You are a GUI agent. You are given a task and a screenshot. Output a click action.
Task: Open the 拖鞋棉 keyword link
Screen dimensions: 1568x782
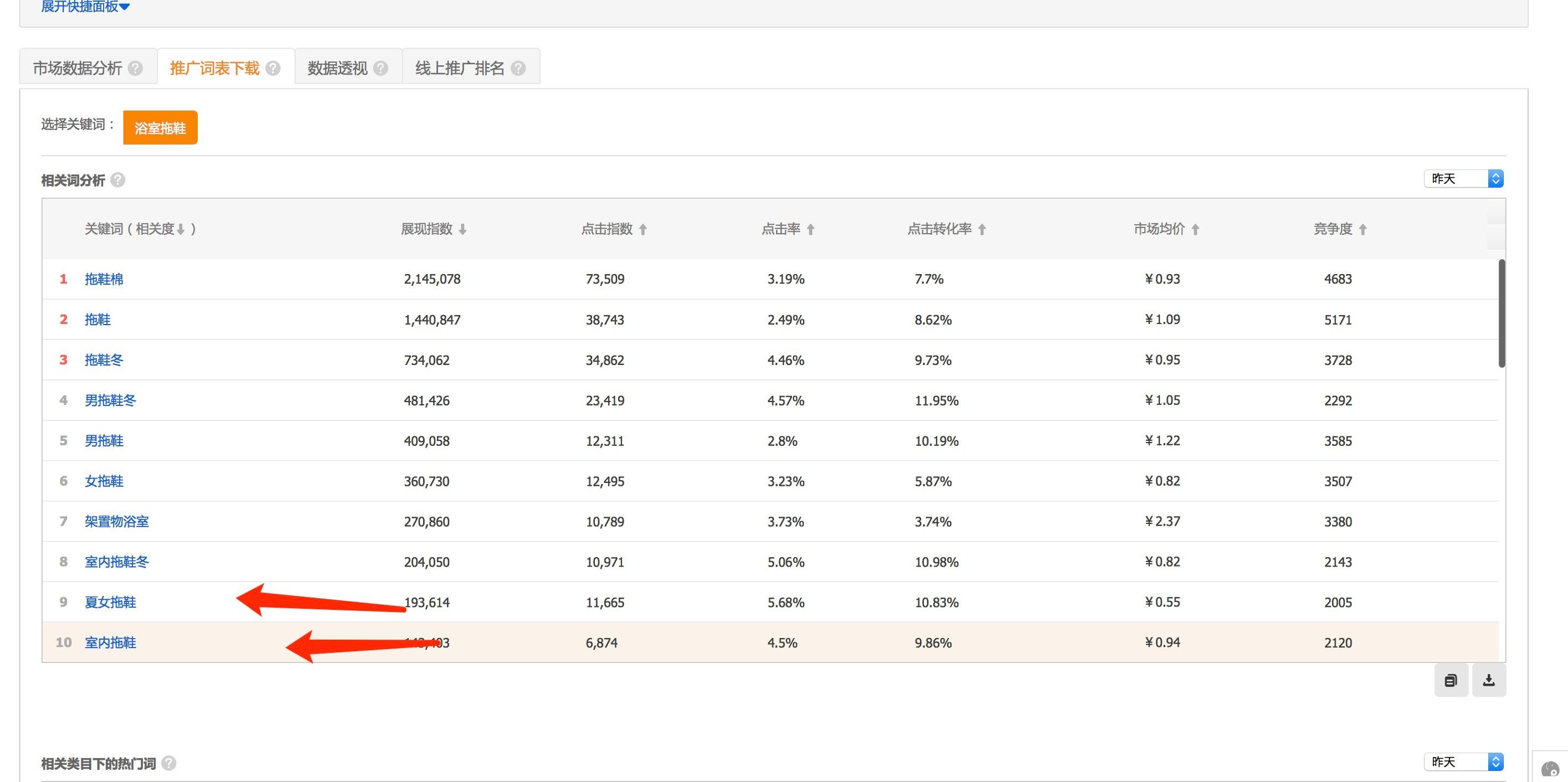[x=104, y=279]
